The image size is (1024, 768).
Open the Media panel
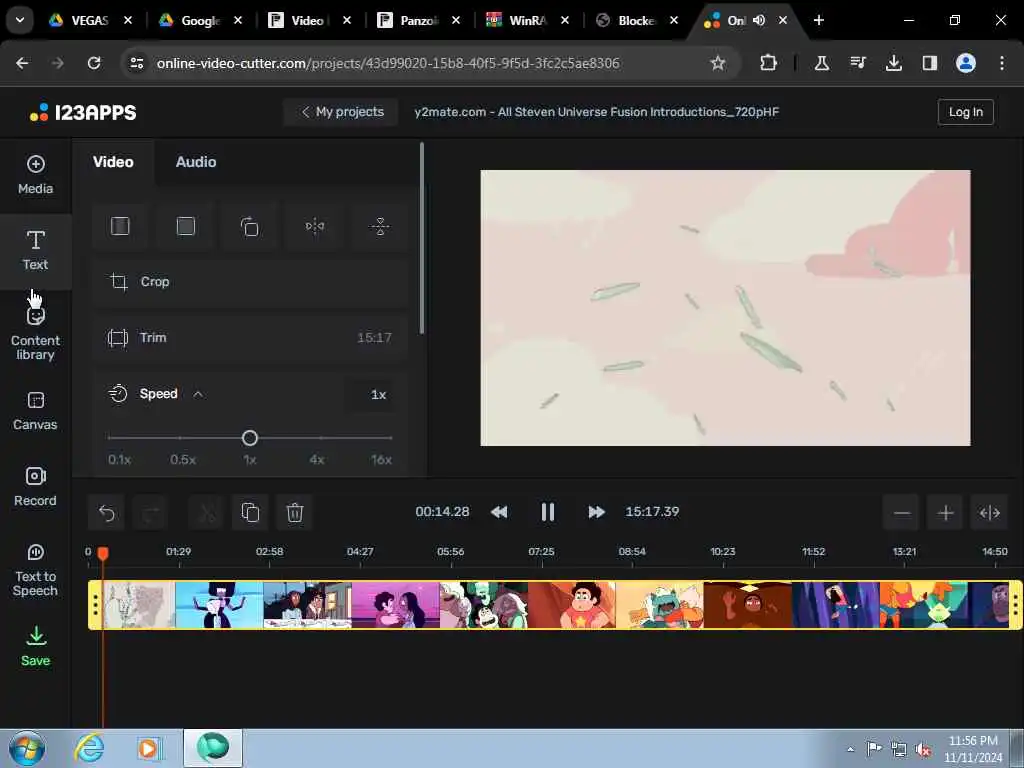(35, 175)
